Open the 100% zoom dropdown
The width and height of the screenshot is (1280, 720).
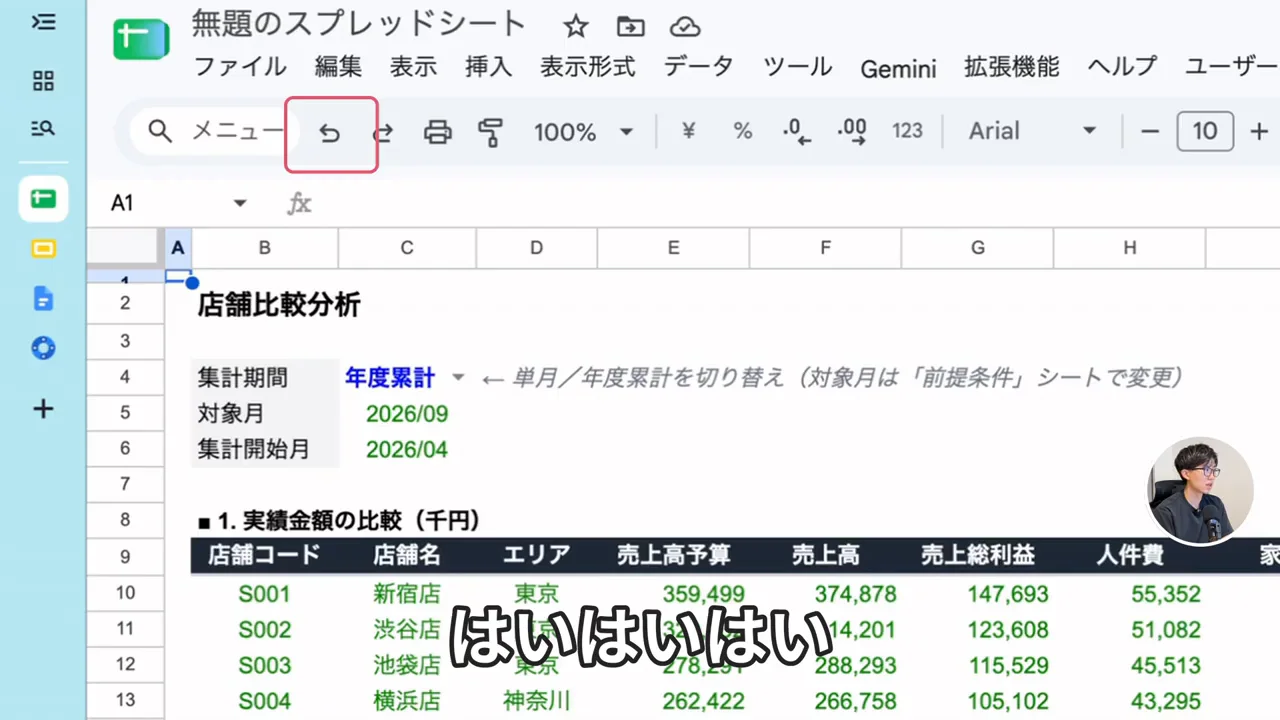584,132
